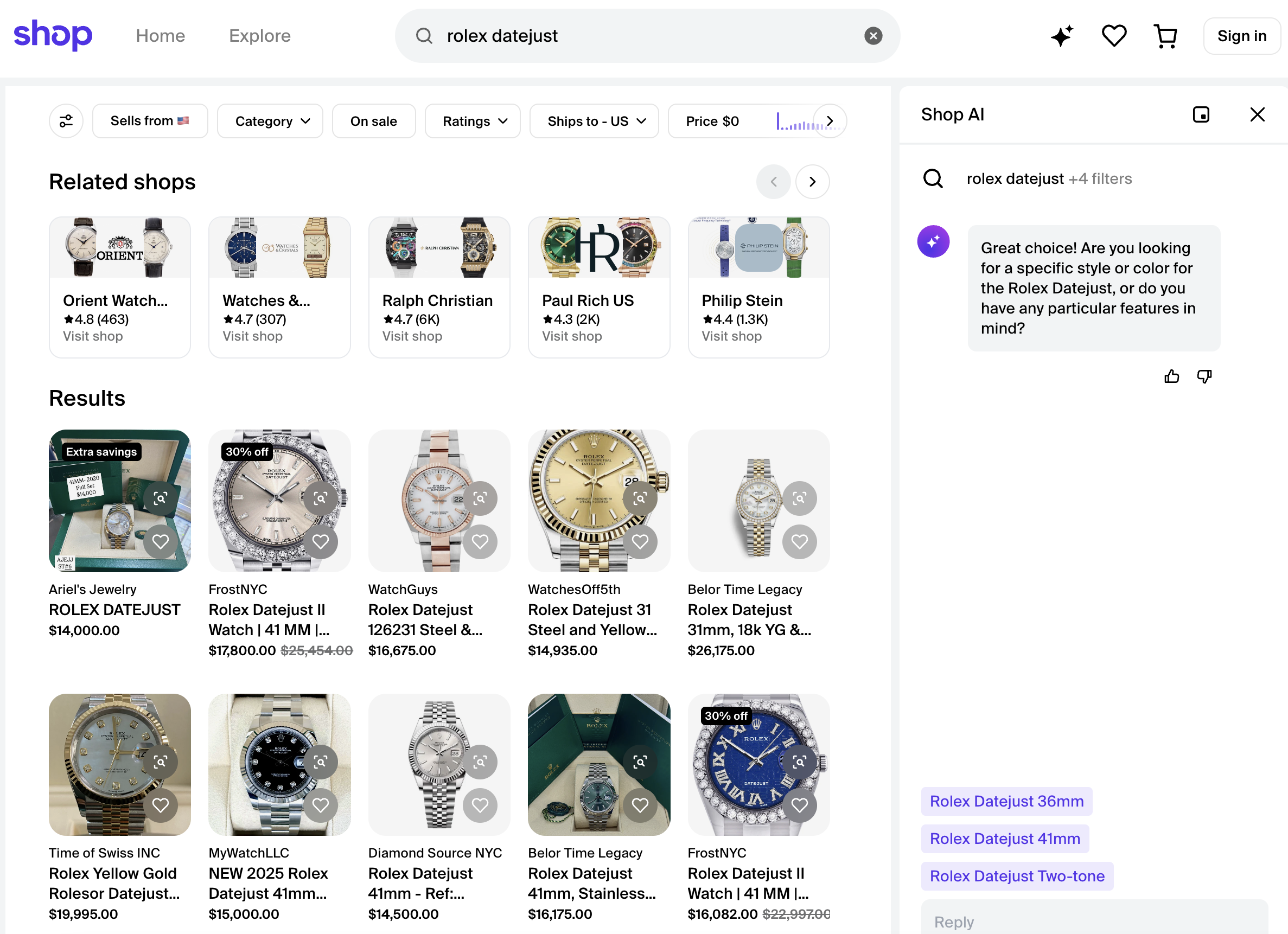Open the wishlist heart icon in header
Image resolution: width=1288 pixels, height=934 pixels.
pyautogui.click(x=1114, y=36)
